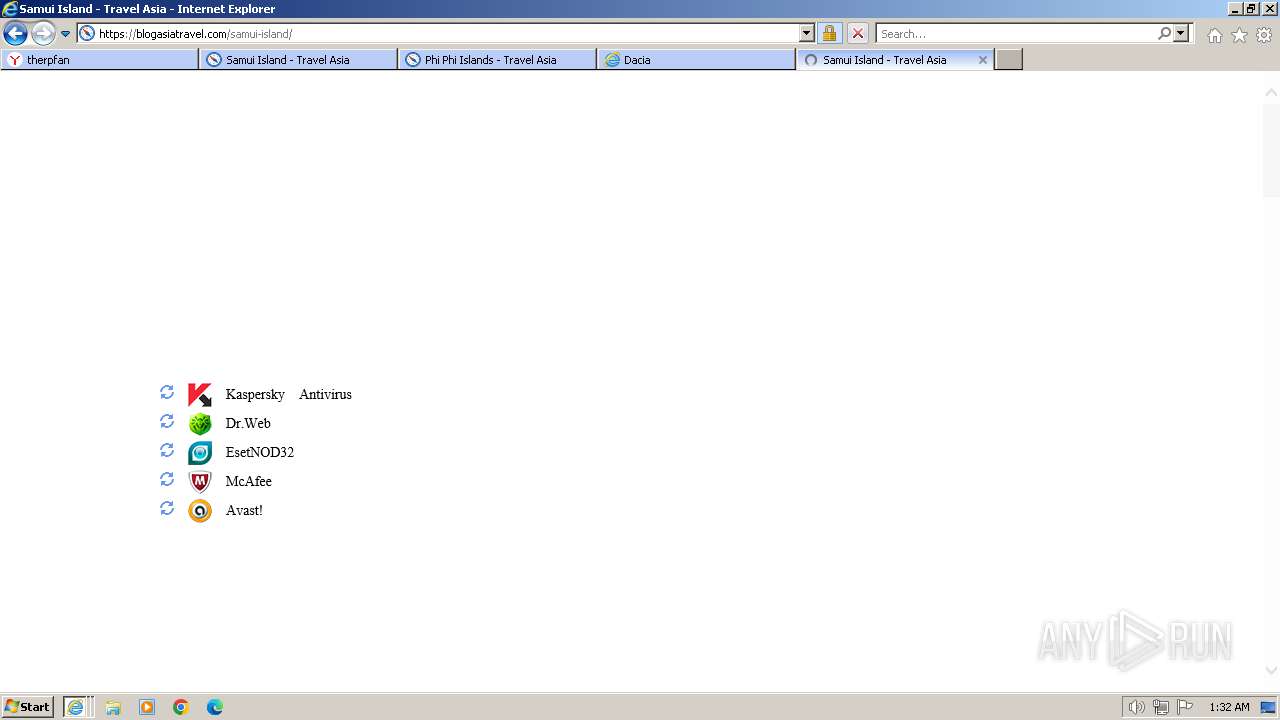Switch to the first Samui Island tab
Image resolution: width=1280 pixels, height=720 pixels.
[298, 60]
